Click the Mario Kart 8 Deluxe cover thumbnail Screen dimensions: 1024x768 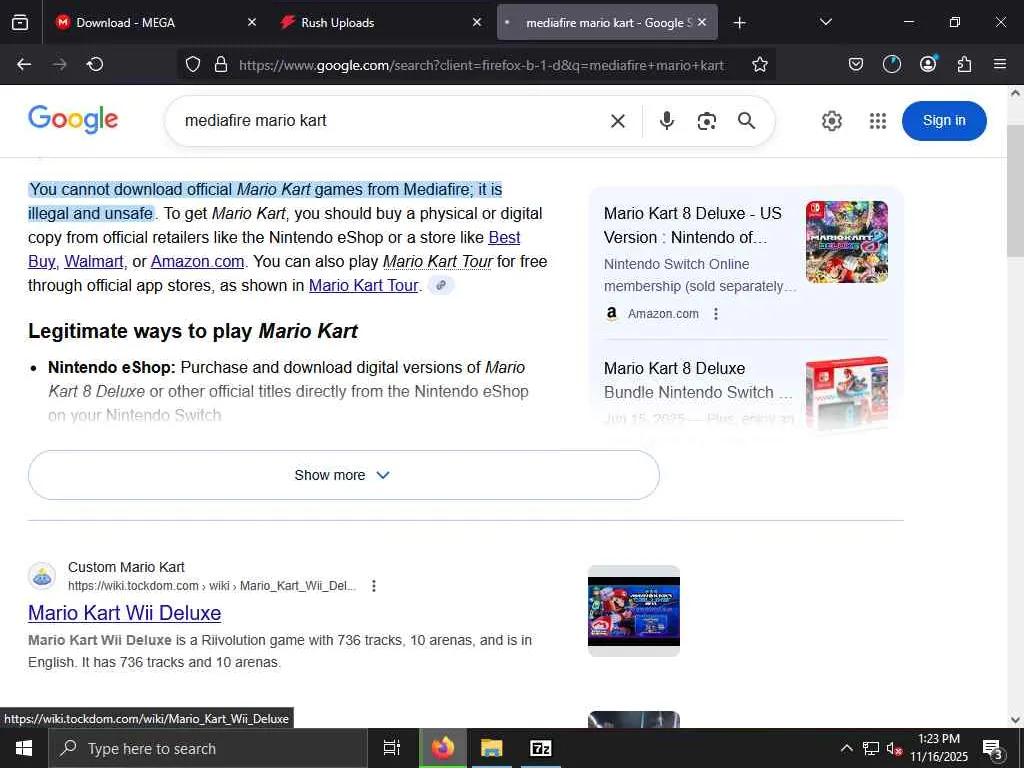[x=846, y=242]
